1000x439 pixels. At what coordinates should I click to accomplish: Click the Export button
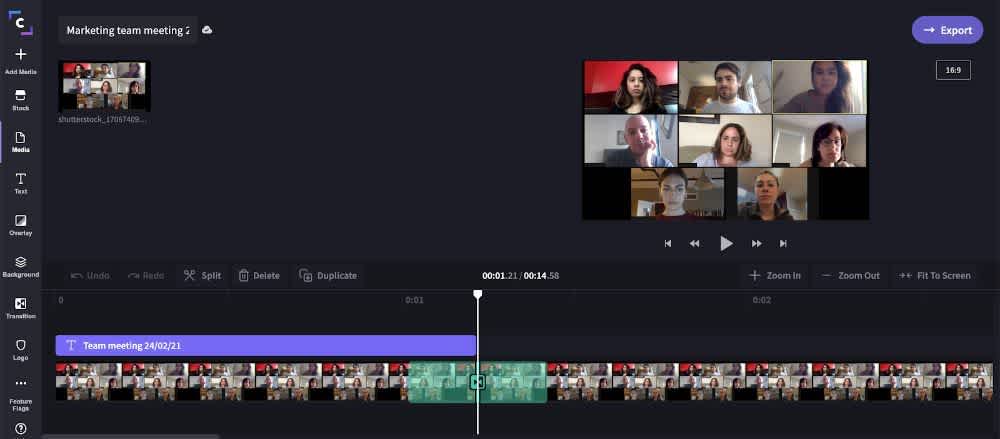pos(947,30)
